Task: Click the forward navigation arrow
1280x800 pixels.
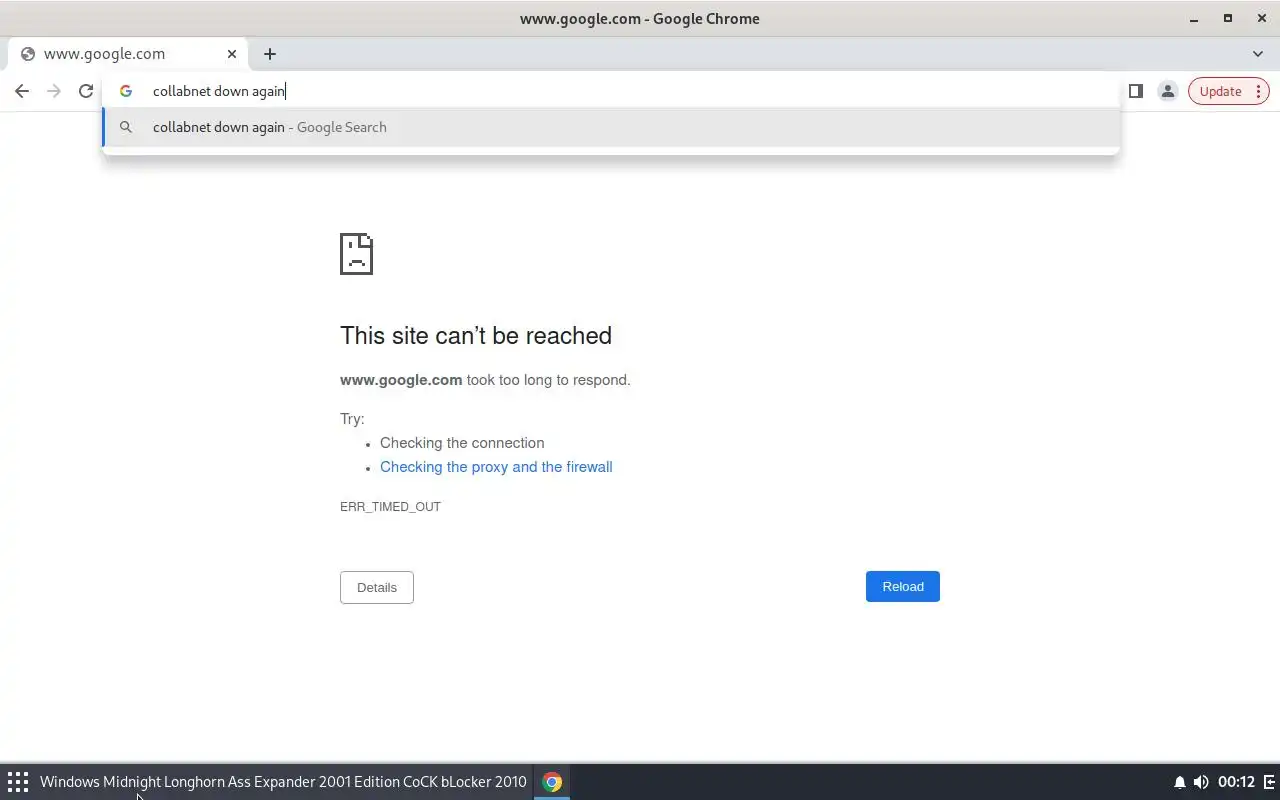Action: 54,91
